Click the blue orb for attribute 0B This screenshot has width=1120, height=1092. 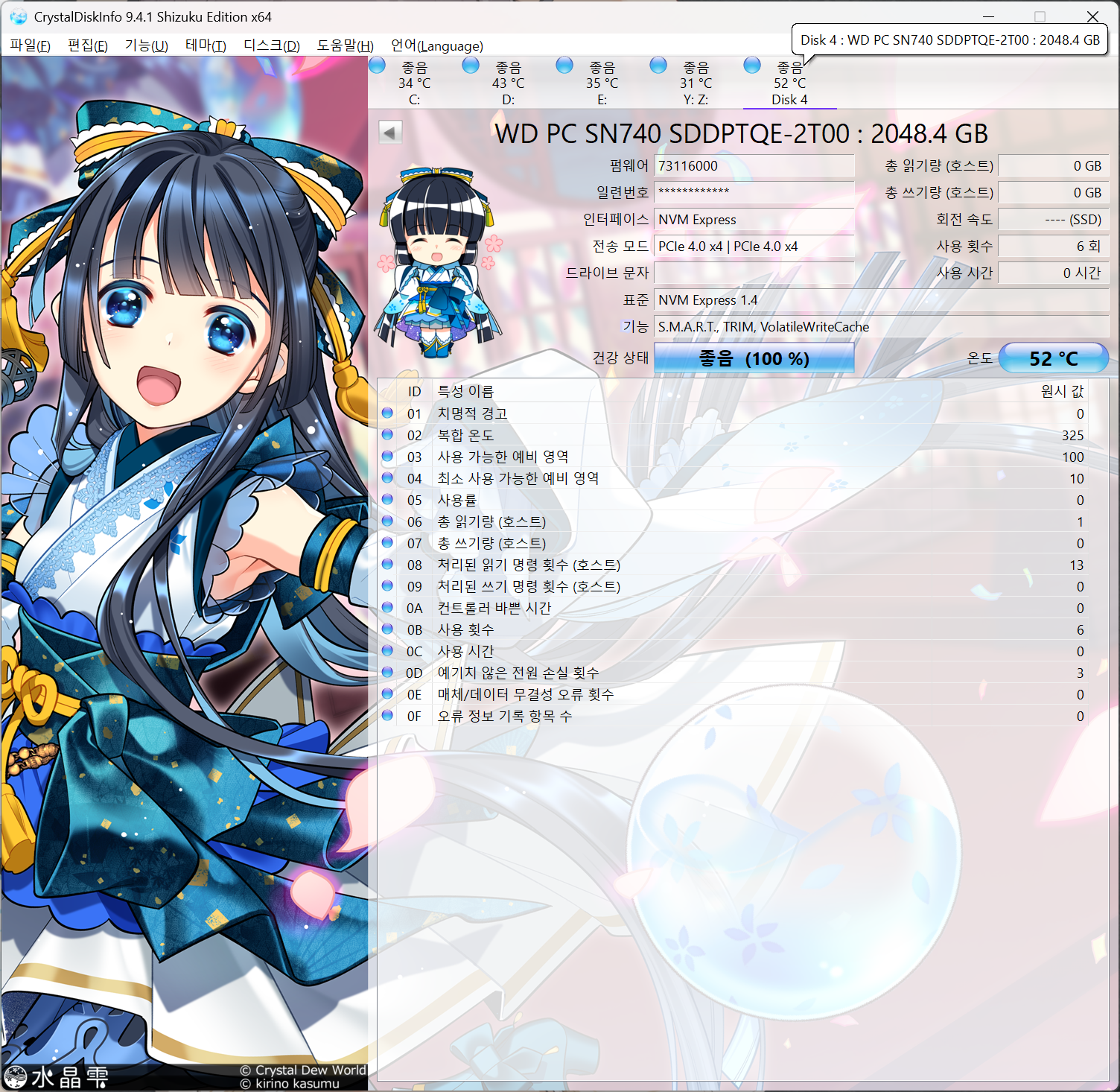coord(387,629)
